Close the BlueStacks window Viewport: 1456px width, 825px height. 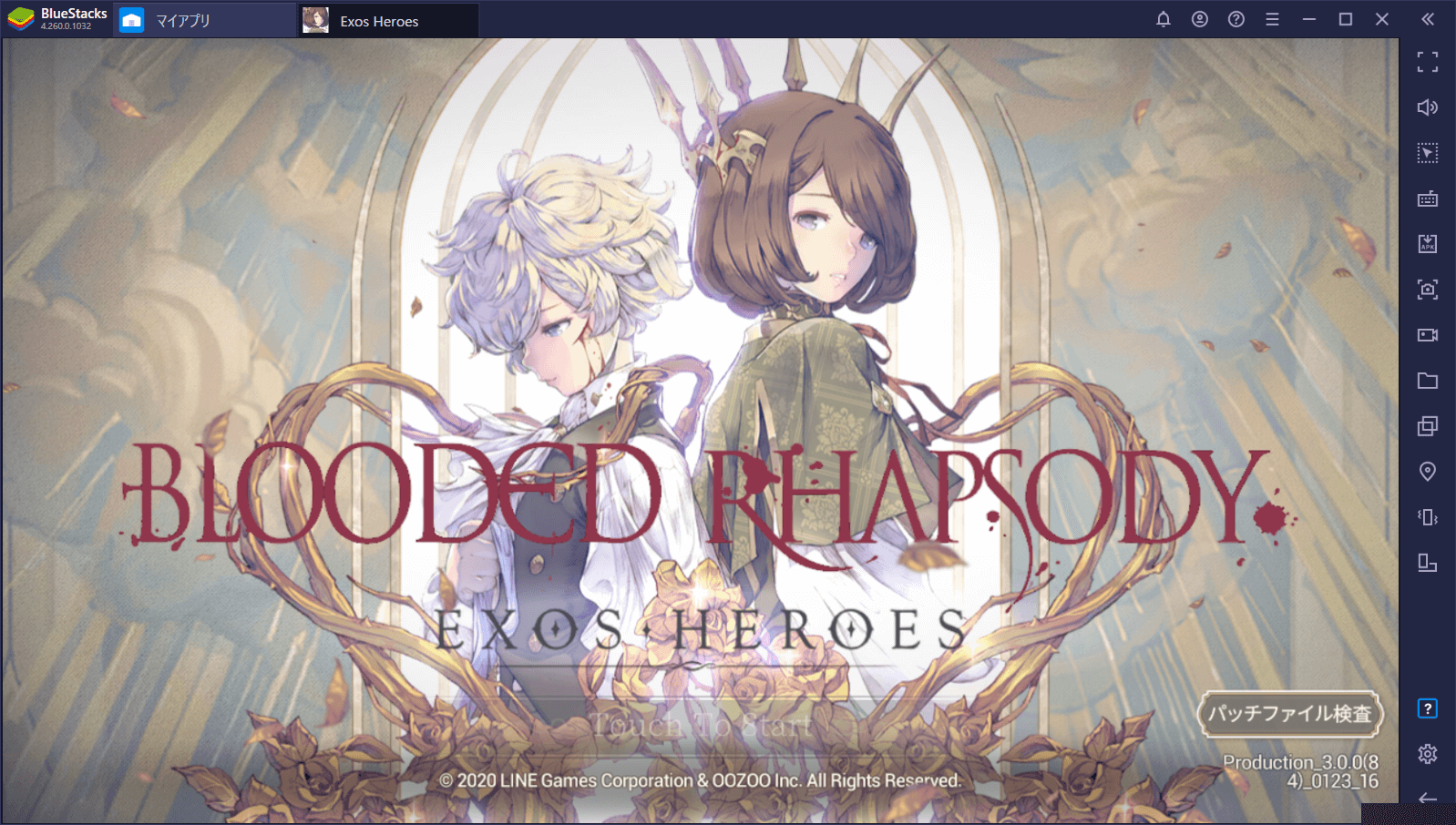click(x=1382, y=19)
